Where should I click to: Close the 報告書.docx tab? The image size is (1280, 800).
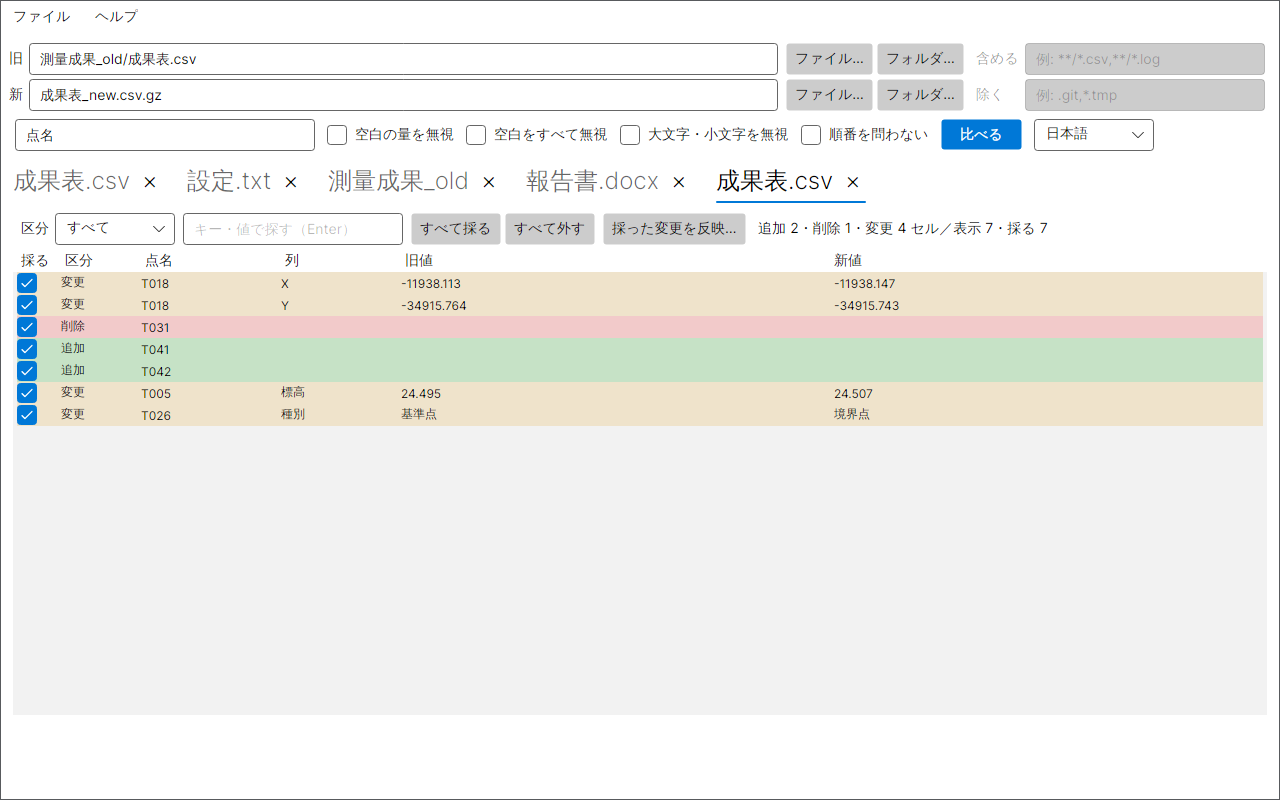tap(679, 182)
